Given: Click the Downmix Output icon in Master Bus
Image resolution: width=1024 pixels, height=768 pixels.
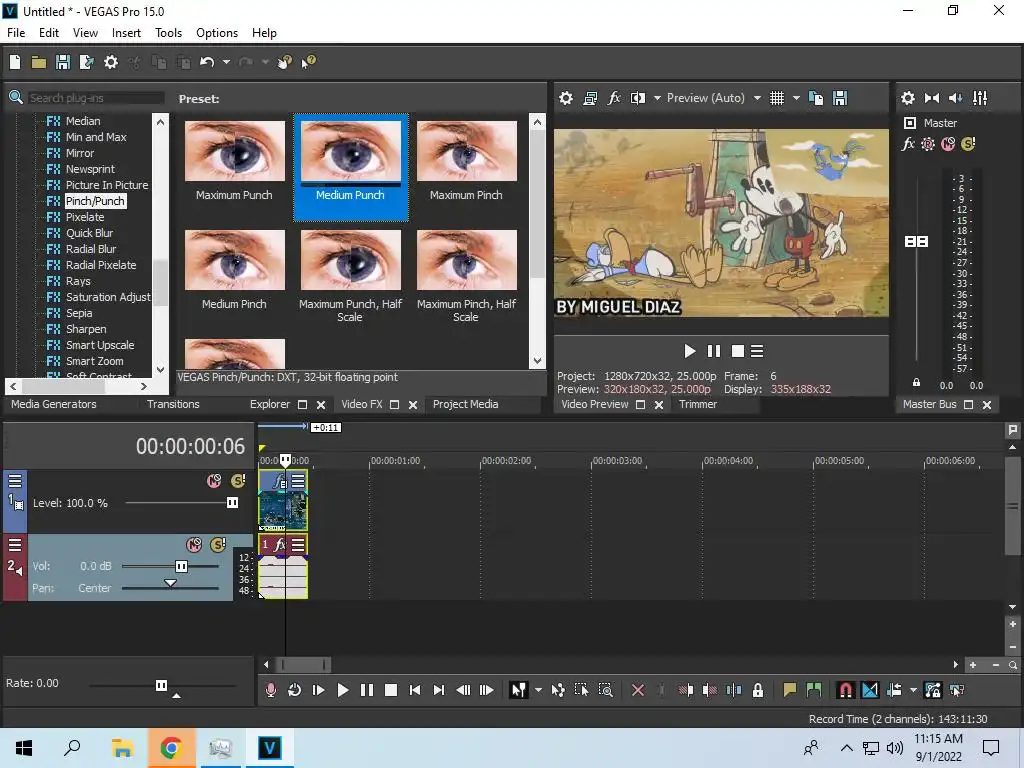Looking at the screenshot, I should [x=932, y=98].
